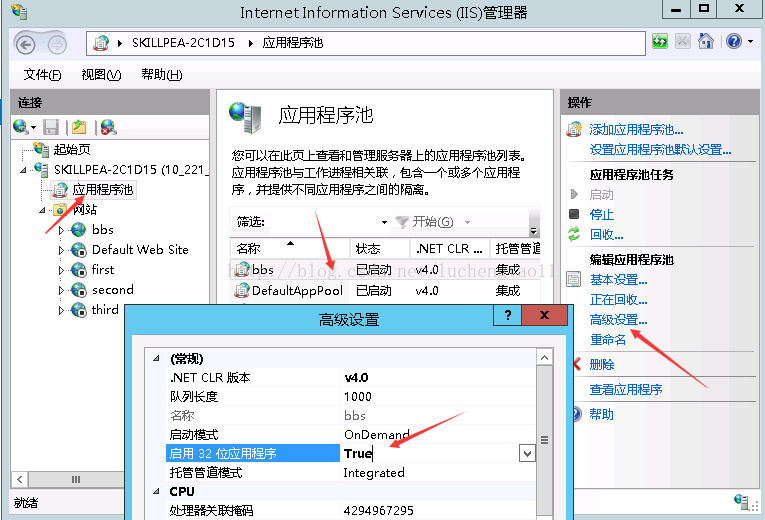Click 帮助 link in Actions panel

pyautogui.click(x=602, y=414)
